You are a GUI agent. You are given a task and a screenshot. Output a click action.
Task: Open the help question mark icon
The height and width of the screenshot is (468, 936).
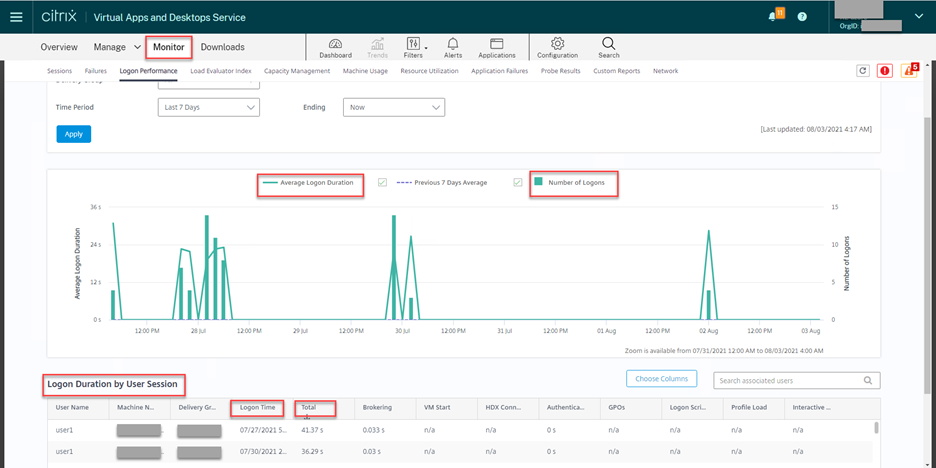click(802, 17)
